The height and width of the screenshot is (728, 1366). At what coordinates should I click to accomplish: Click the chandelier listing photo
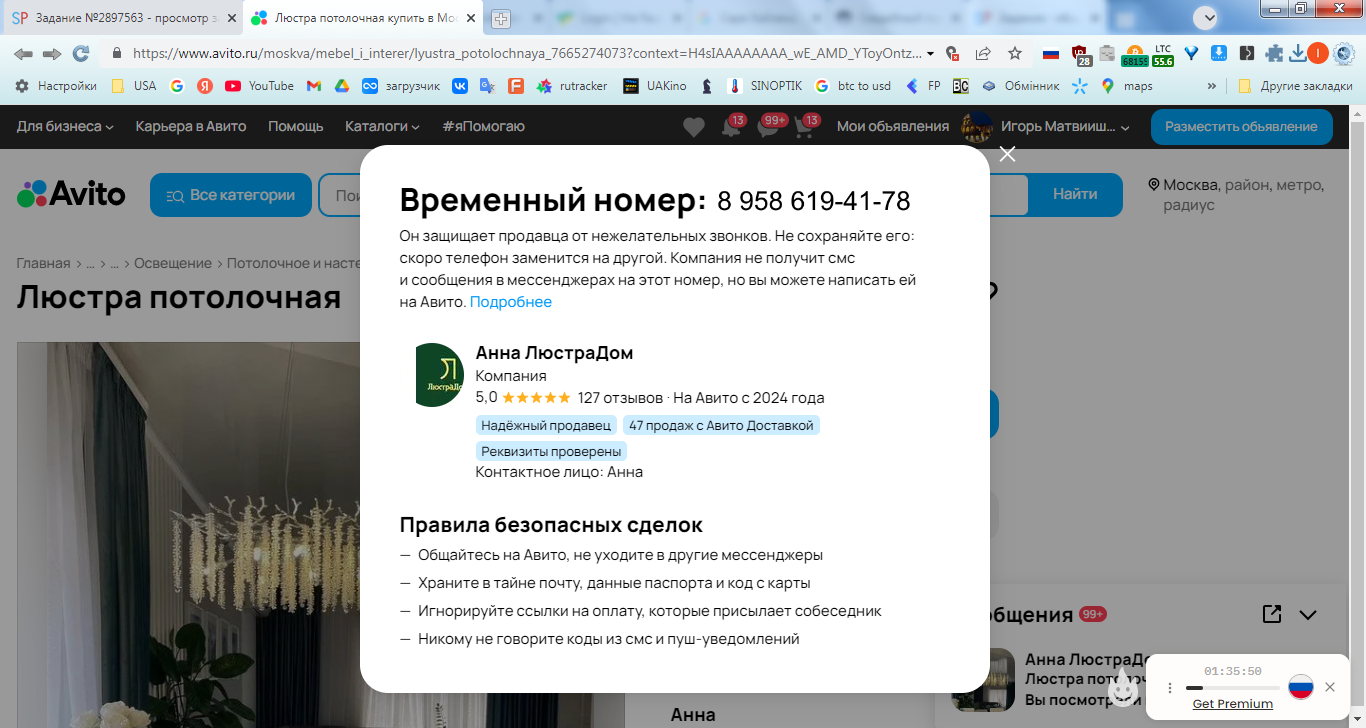tap(188, 535)
